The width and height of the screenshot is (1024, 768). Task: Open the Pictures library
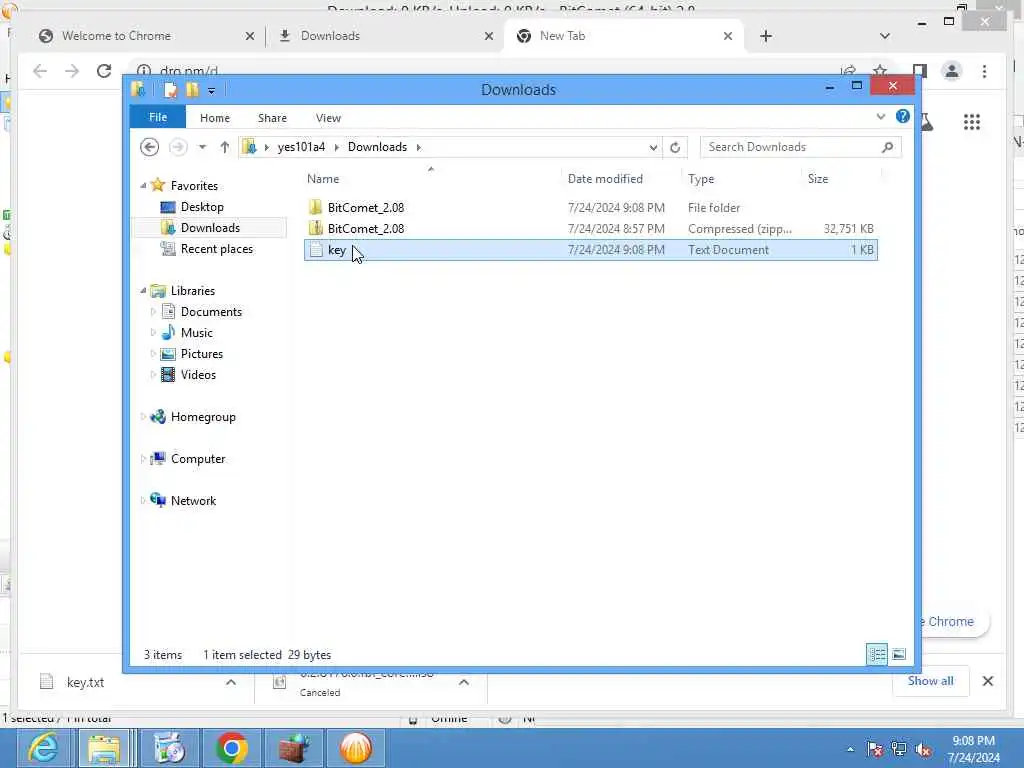(x=201, y=353)
